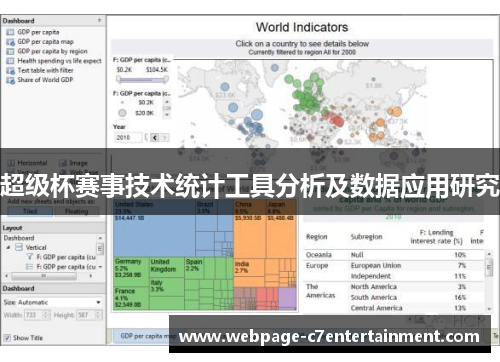Click the sheet icon beside GDP per capita
Image resolution: width=500 pixels, height=362 pixels.
point(10,32)
